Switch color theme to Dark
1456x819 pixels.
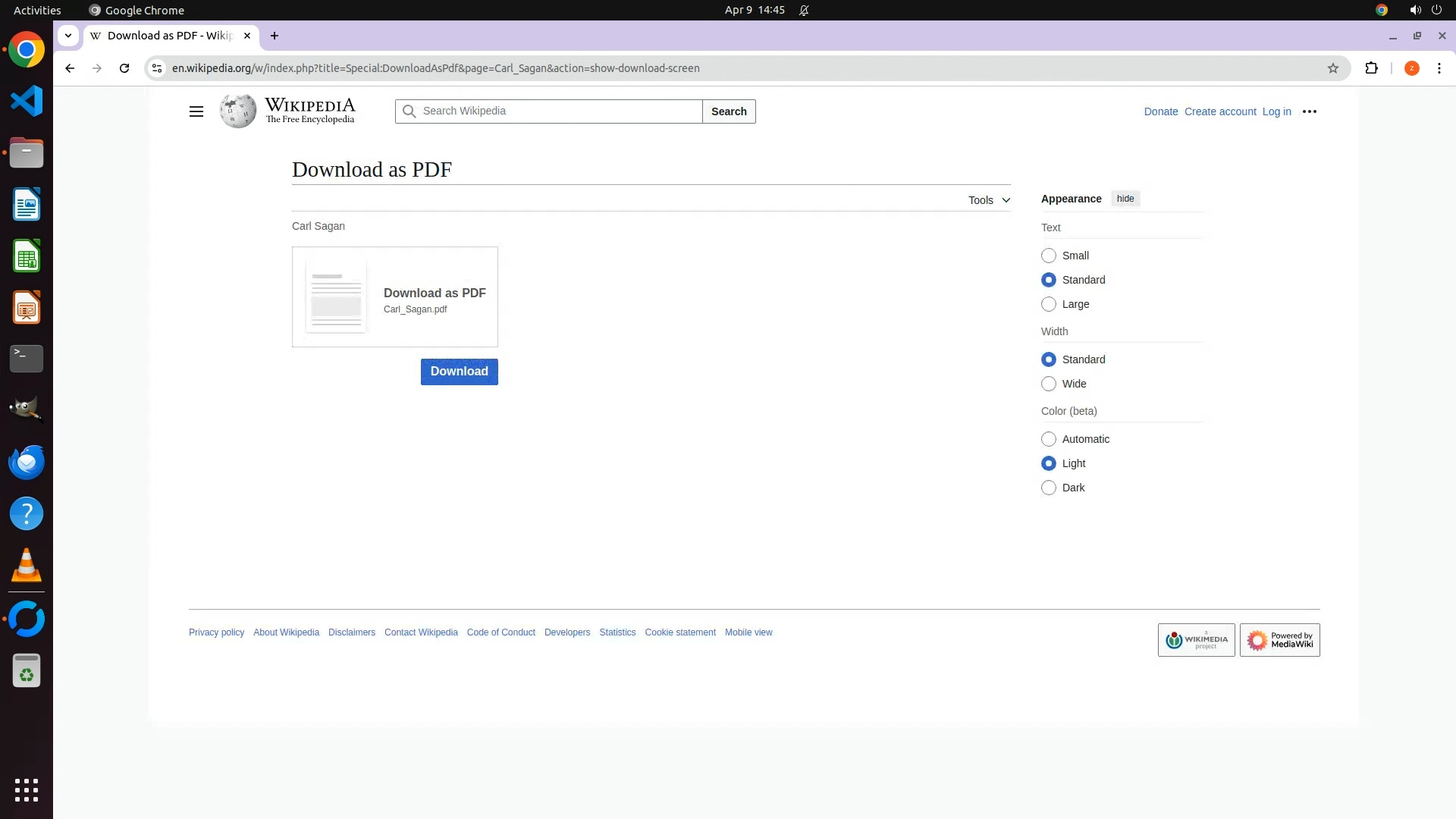click(x=1049, y=488)
